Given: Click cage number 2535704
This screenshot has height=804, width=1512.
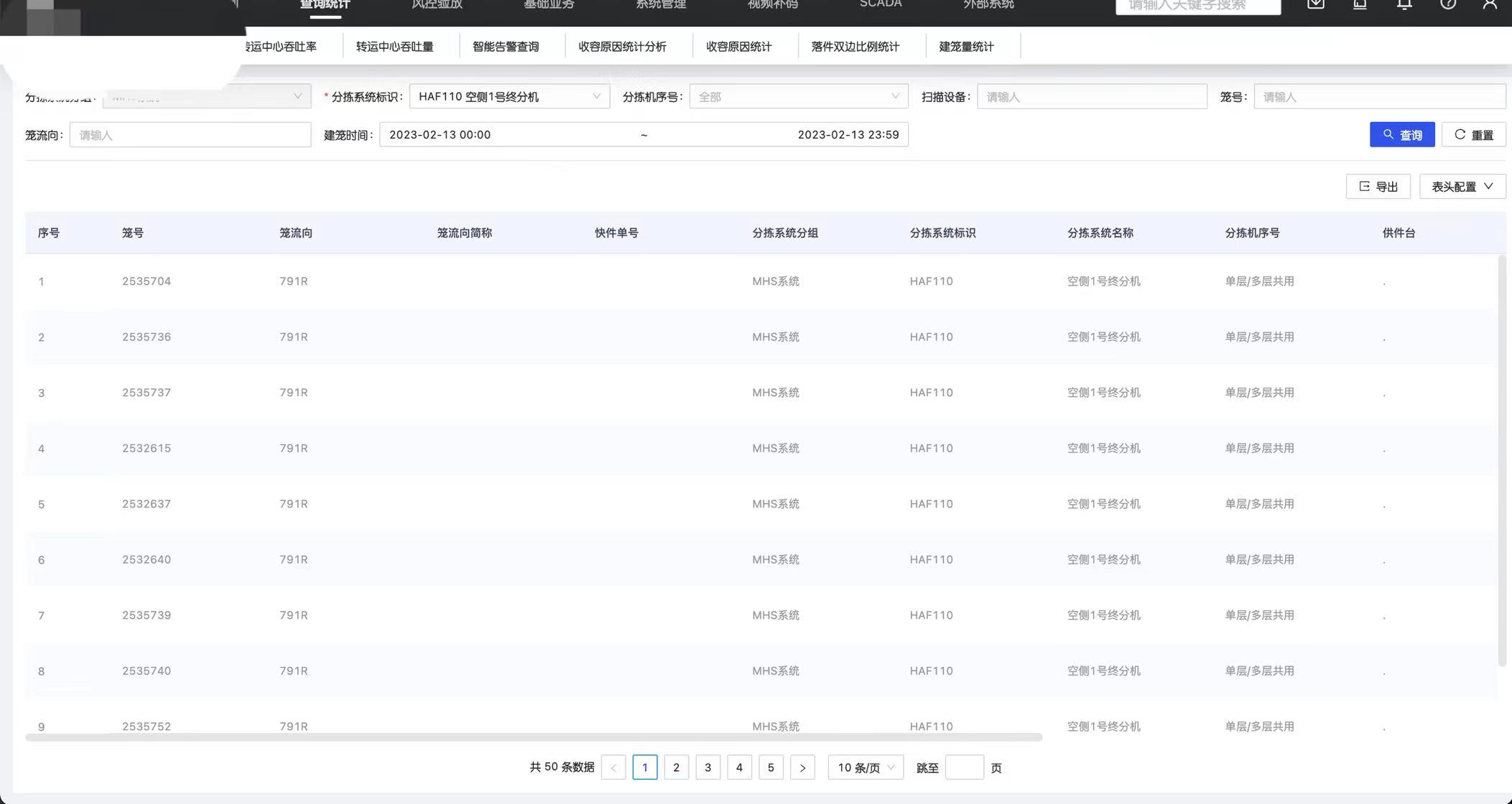Looking at the screenshot, I should pyautogui.click(x=147, y=281).
